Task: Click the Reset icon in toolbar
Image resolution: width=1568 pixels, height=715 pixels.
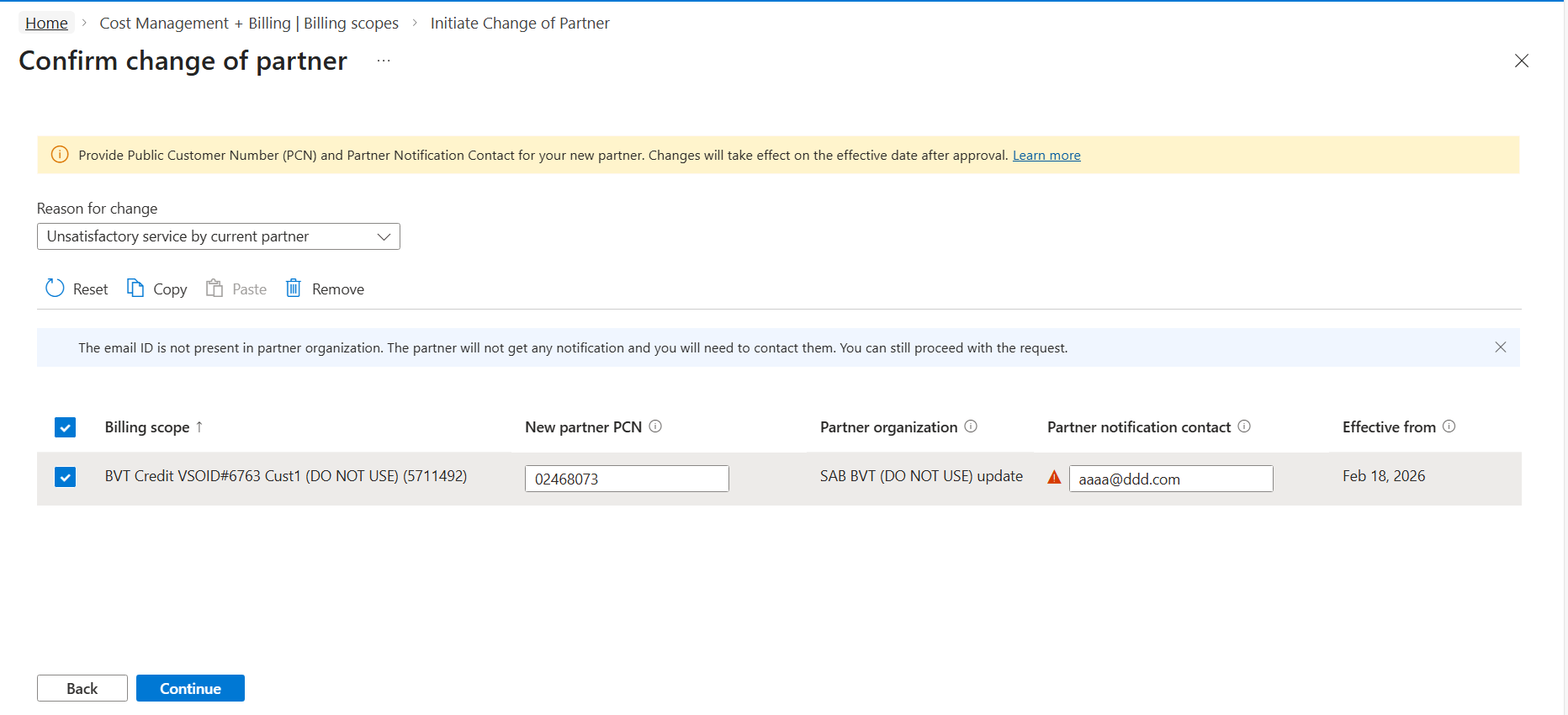Action: pyautogui.click(x=55, y=289)
